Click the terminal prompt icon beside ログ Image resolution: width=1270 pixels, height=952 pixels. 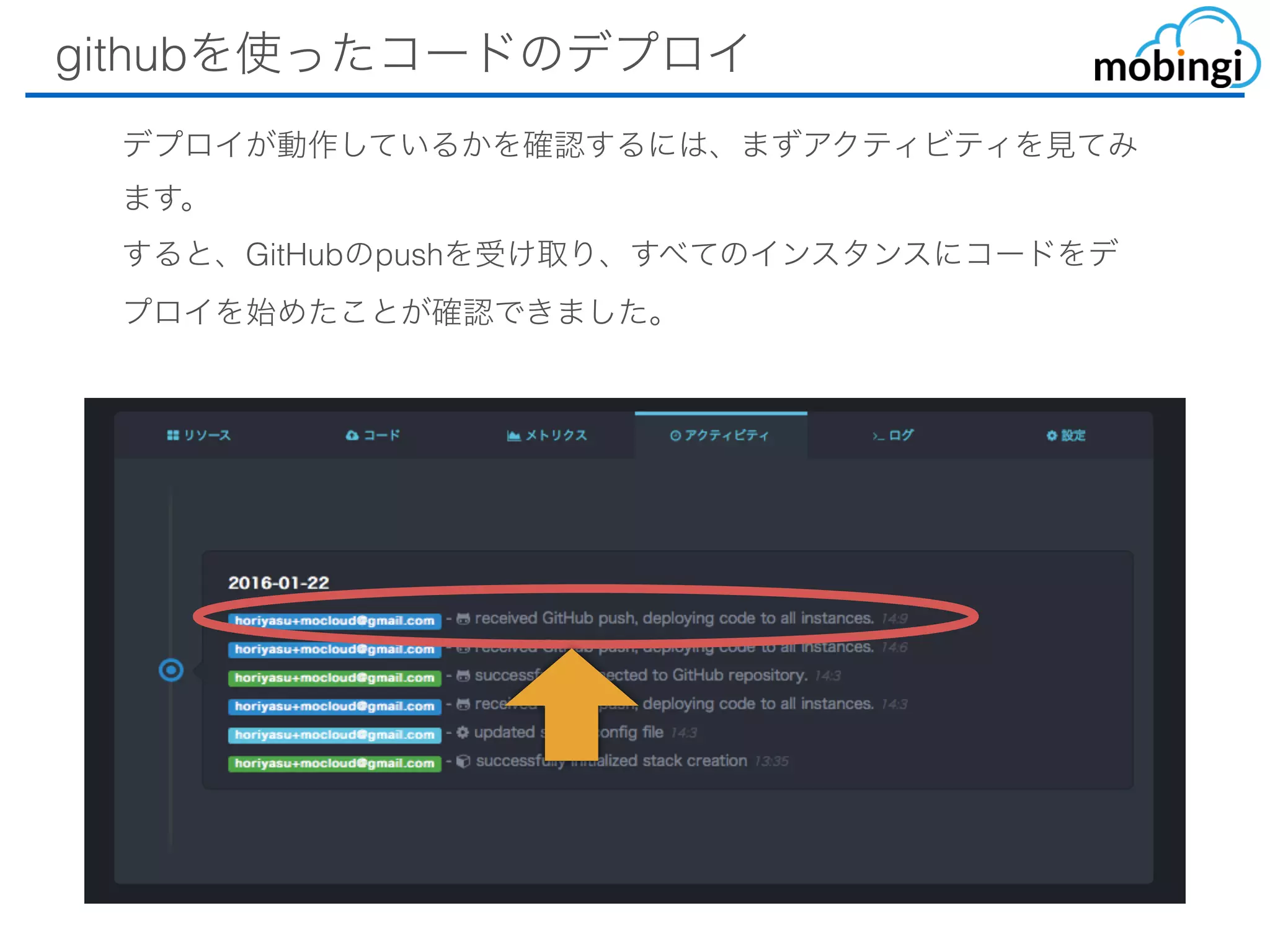(x=877, y=436)
